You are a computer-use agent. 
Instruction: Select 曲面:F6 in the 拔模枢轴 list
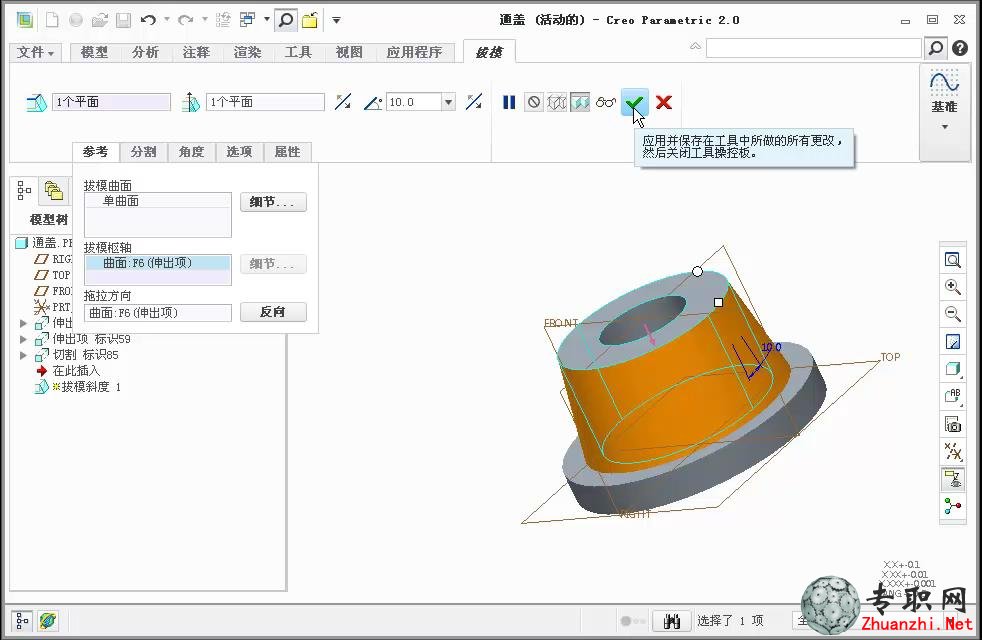coord(158,263)
